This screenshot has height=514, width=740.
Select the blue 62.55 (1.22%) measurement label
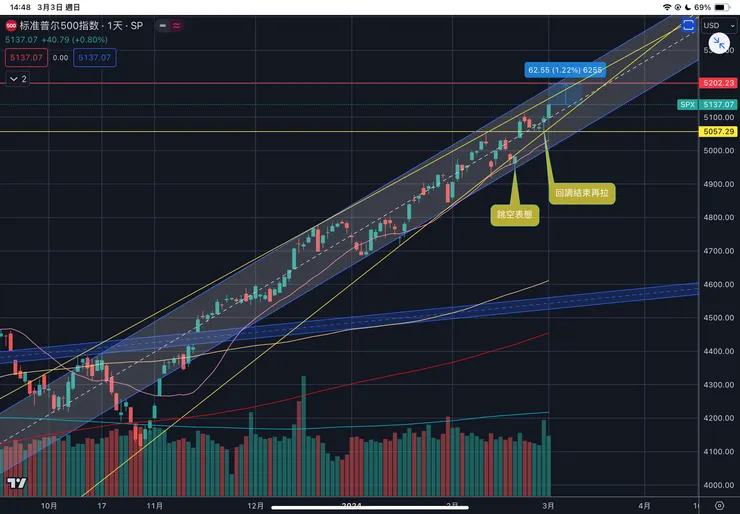(564, 70)
